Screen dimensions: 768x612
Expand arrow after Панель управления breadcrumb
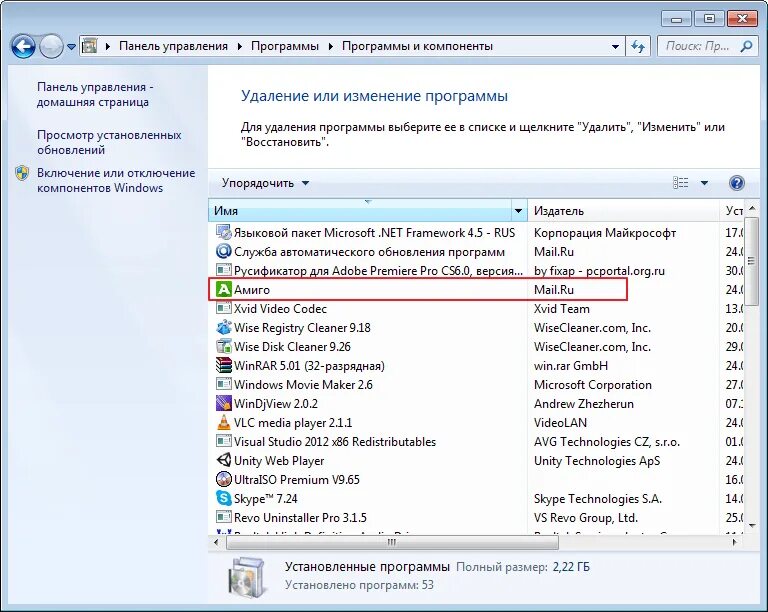pyautogui.click(x=240, y=47)
